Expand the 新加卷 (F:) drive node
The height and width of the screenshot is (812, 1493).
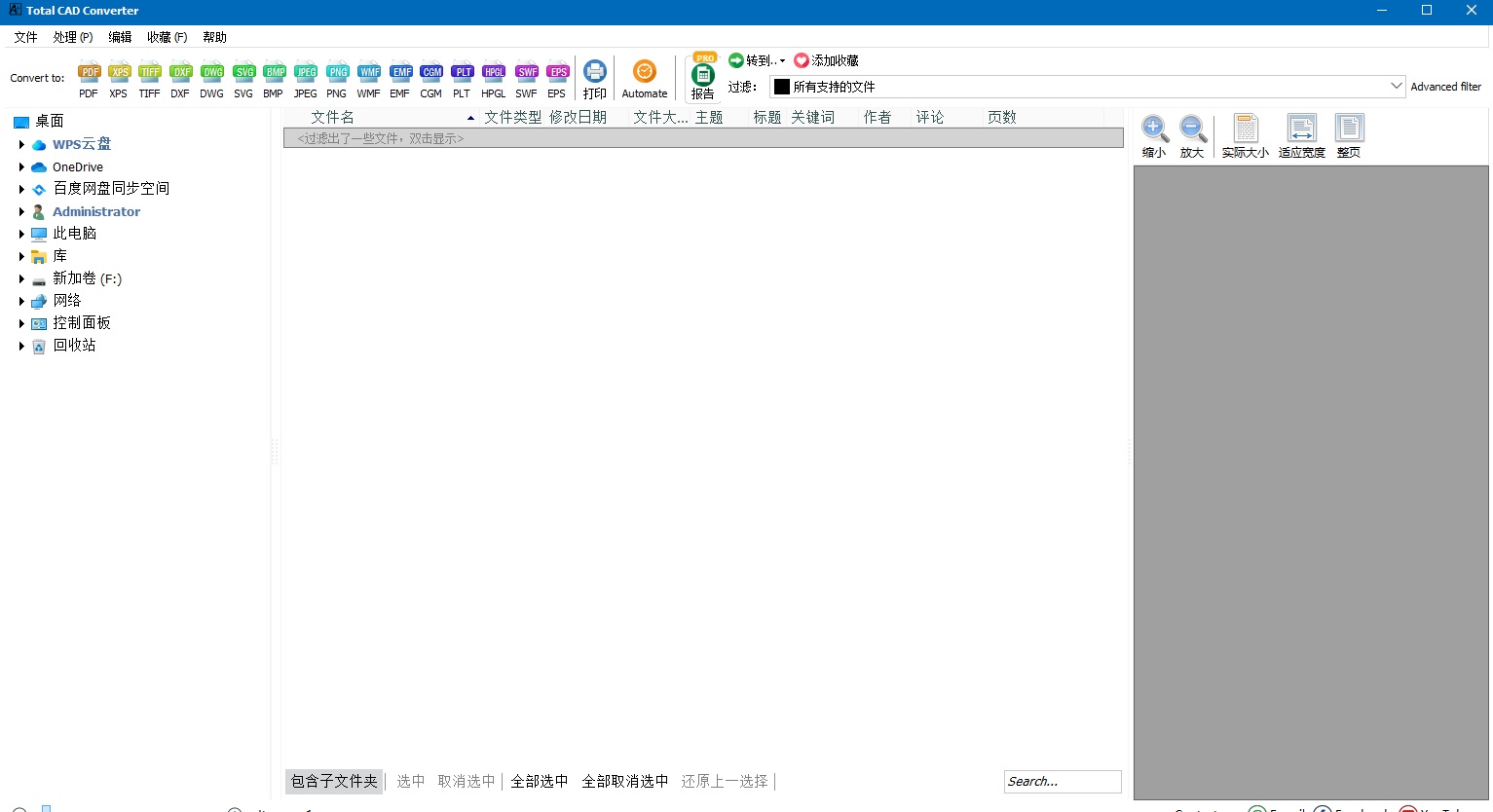tap(21, 278)
